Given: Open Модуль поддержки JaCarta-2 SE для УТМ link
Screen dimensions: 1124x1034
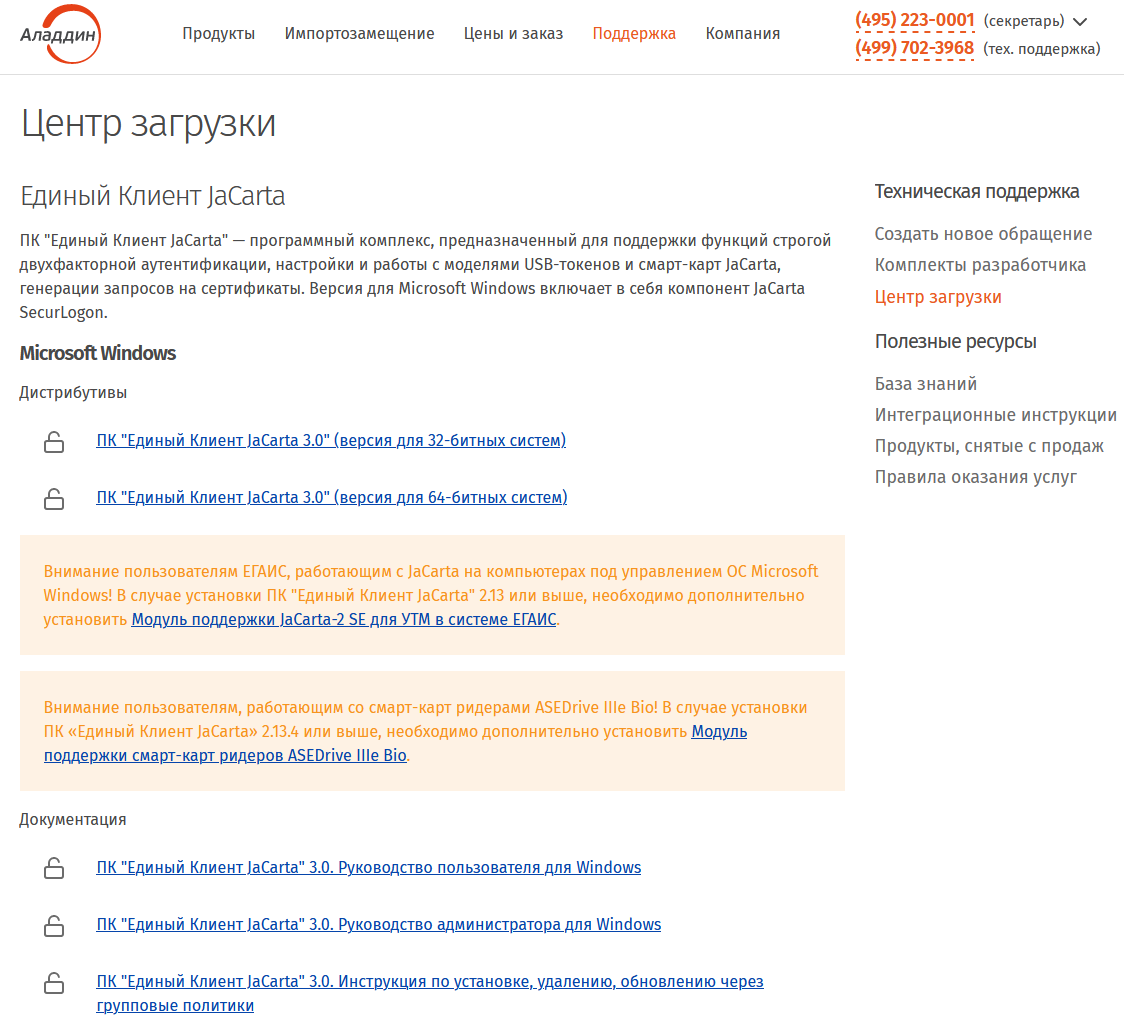Looking at the screenshot, I should point(344,620).
